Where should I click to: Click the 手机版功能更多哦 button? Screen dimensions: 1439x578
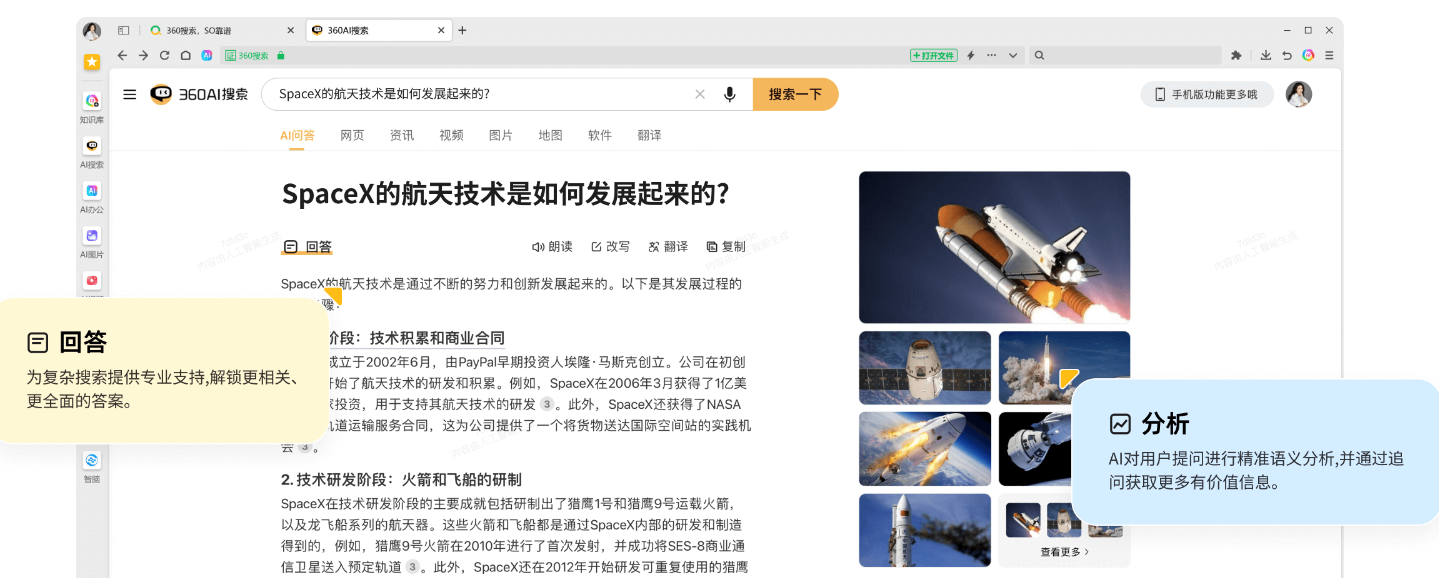(1207, 94)
